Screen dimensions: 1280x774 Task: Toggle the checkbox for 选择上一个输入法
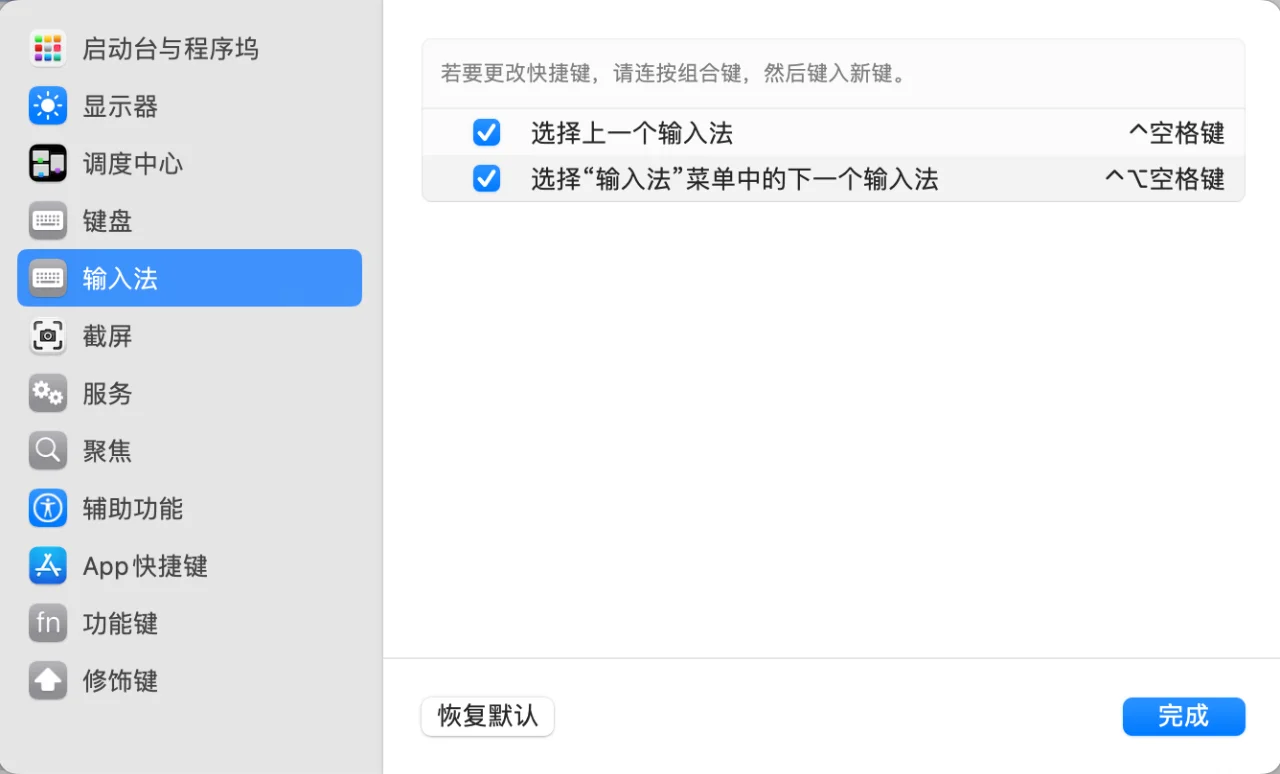[486, 132]
